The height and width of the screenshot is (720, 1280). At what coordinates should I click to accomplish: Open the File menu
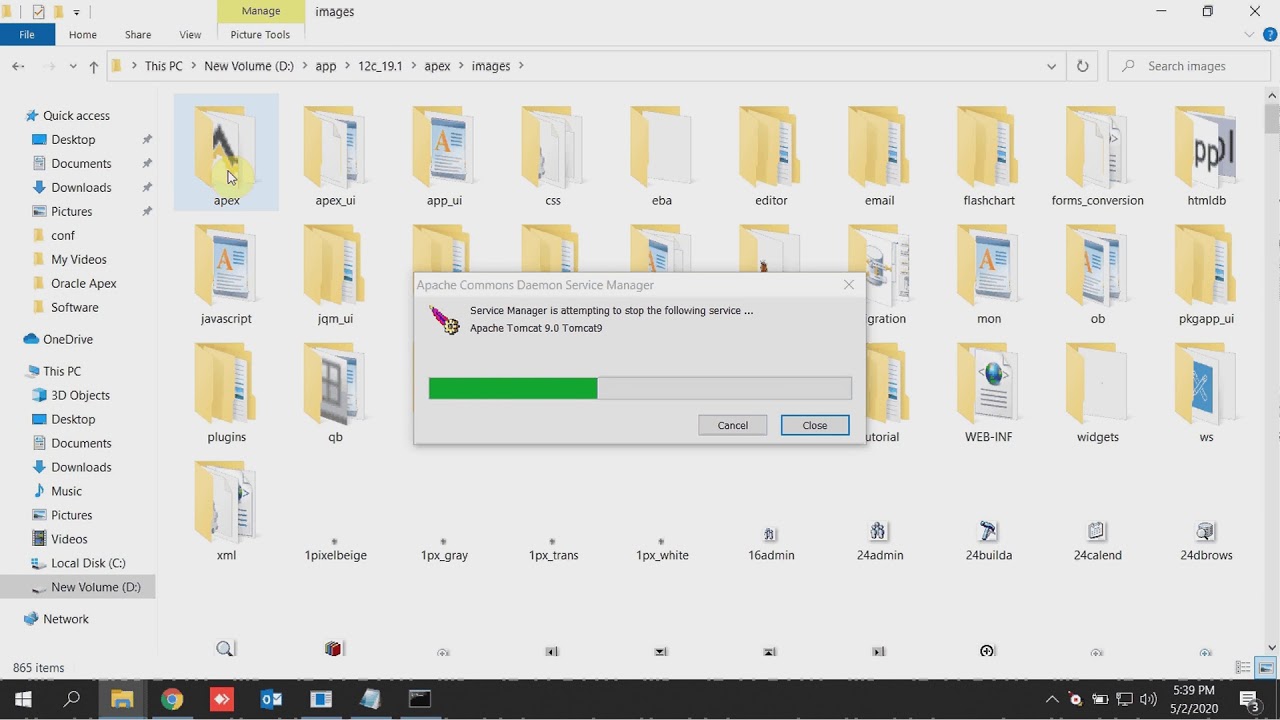pos(27,34)
